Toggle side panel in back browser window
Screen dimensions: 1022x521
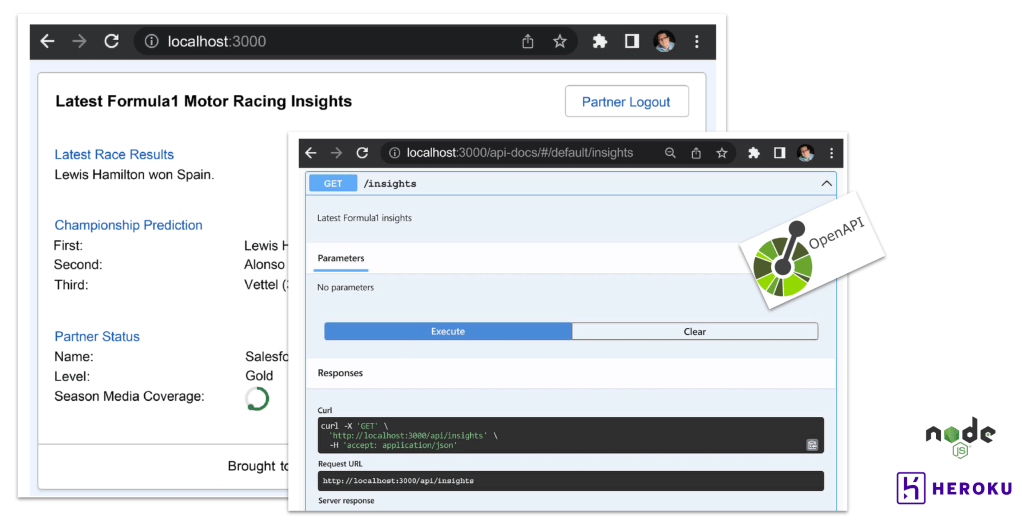tap(632, 42)
